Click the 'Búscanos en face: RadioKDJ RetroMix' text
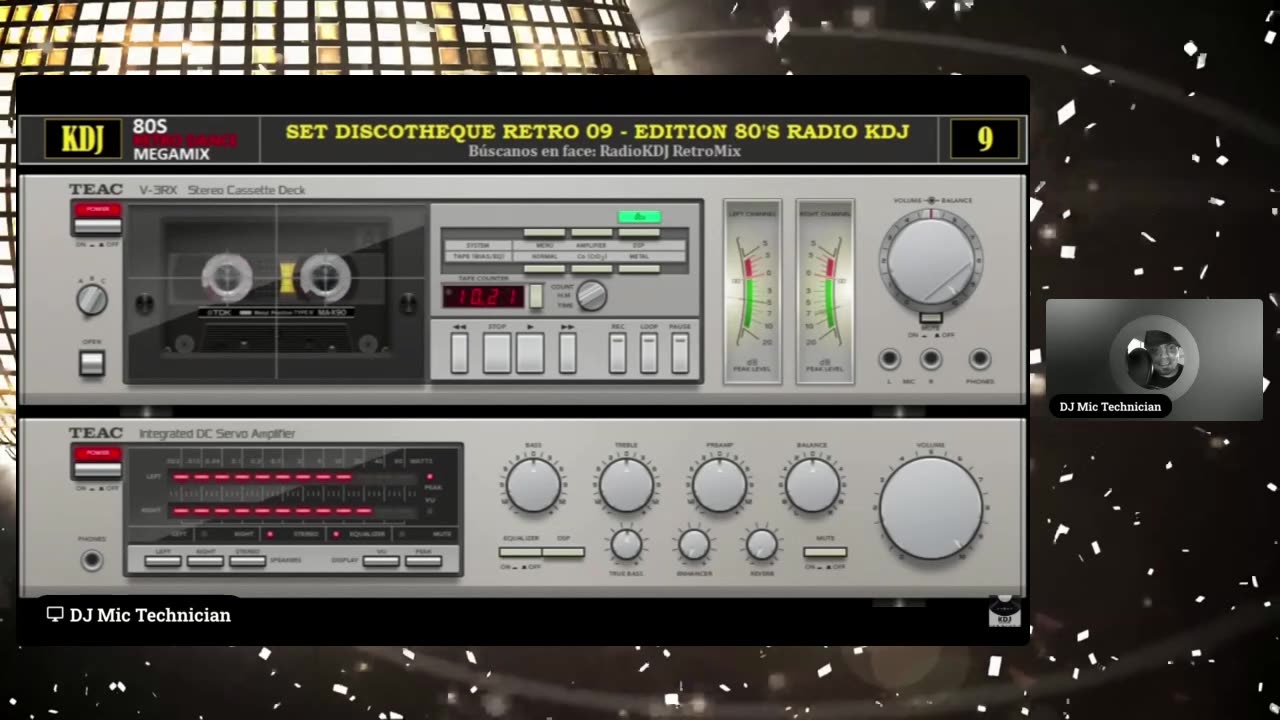Screen dimensions: 1280x720 tap(604, 151)
